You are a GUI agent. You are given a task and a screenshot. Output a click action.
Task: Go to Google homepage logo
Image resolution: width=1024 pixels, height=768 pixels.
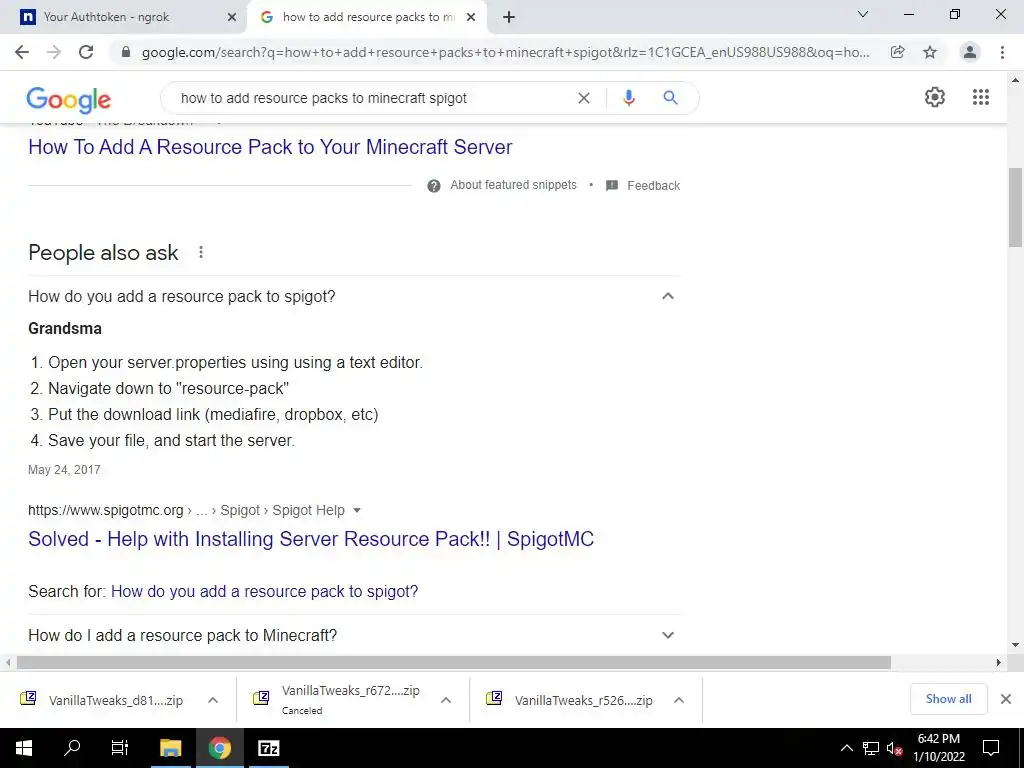click(x=69, y=99)
